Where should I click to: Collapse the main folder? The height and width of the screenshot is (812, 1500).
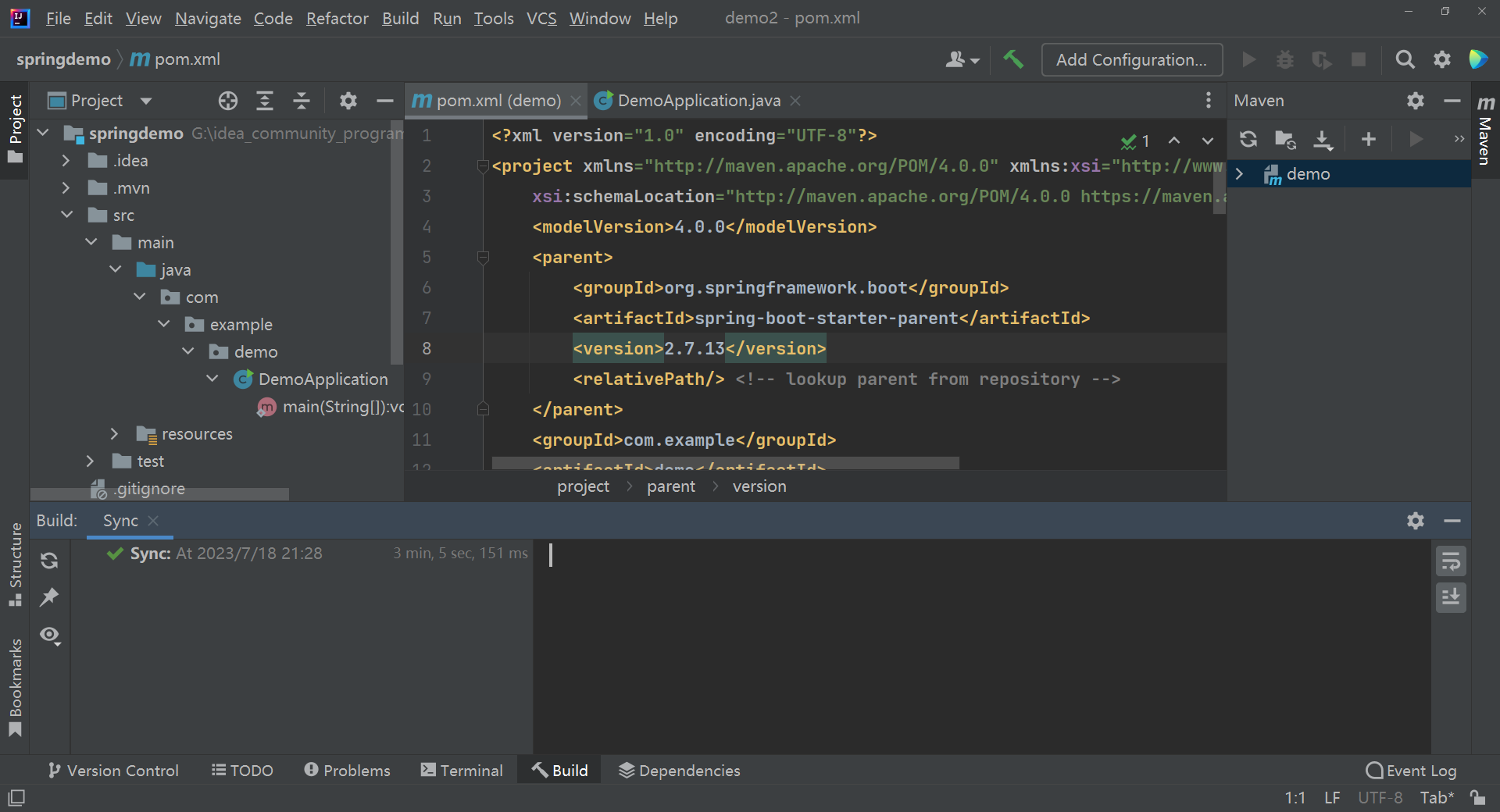tap(91, 242)
